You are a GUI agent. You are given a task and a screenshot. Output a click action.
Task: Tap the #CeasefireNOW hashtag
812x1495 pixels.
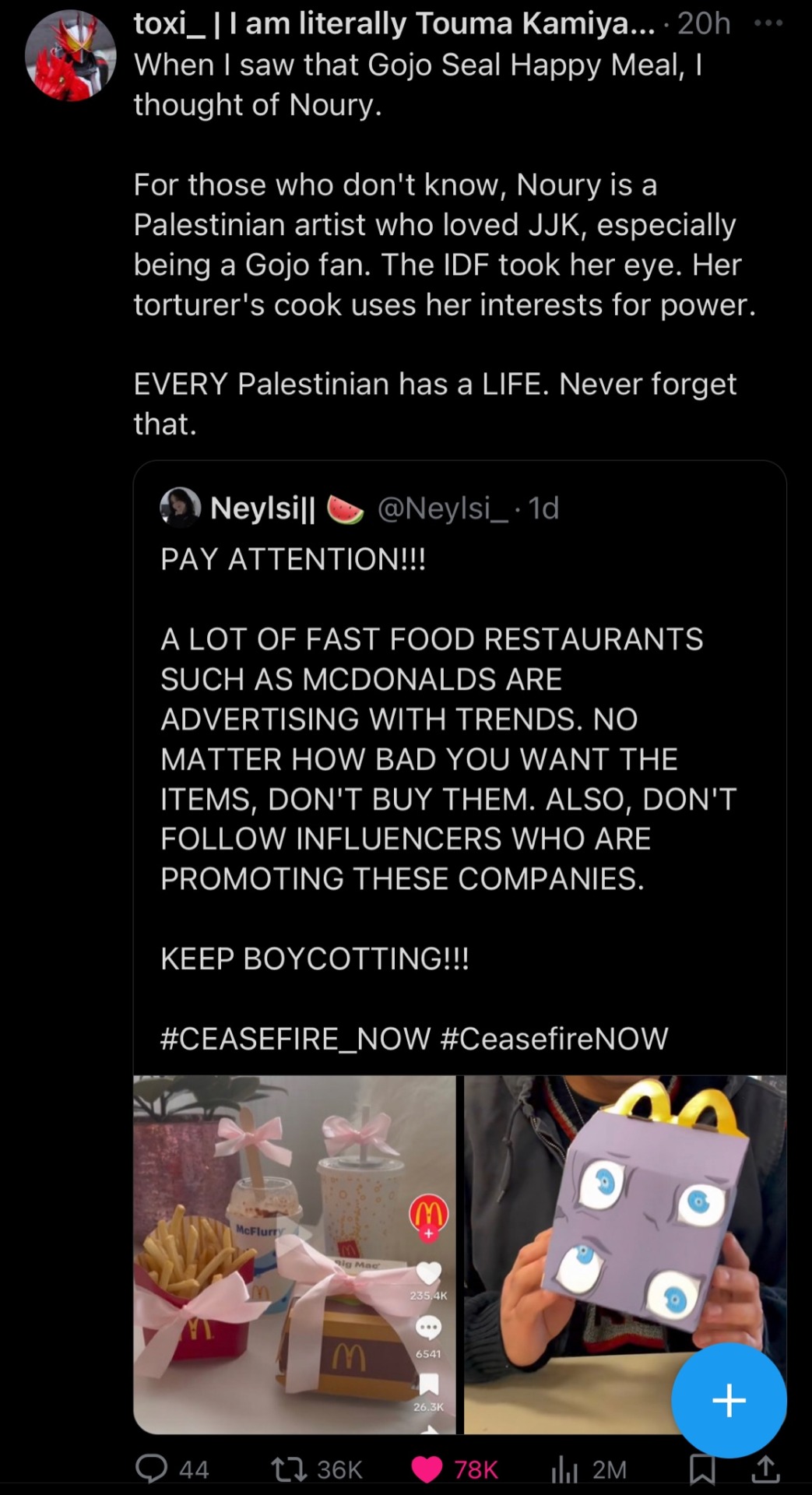click(x=554, y=1038)
